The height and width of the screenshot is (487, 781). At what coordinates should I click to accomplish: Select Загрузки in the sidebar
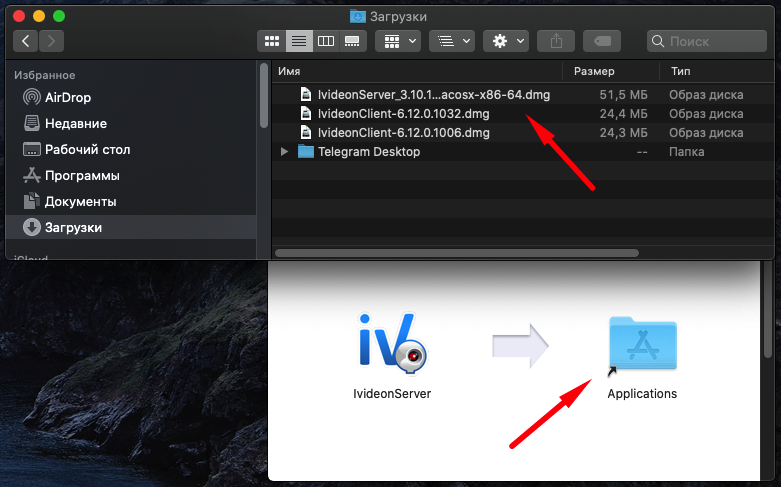point(131,227)
